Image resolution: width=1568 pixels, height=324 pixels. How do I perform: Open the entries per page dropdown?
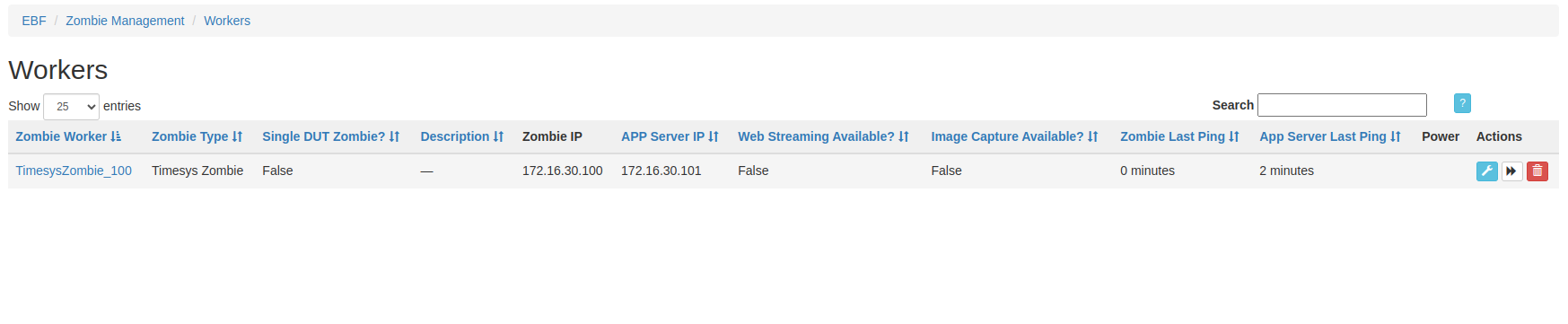(x=71, y=106)
